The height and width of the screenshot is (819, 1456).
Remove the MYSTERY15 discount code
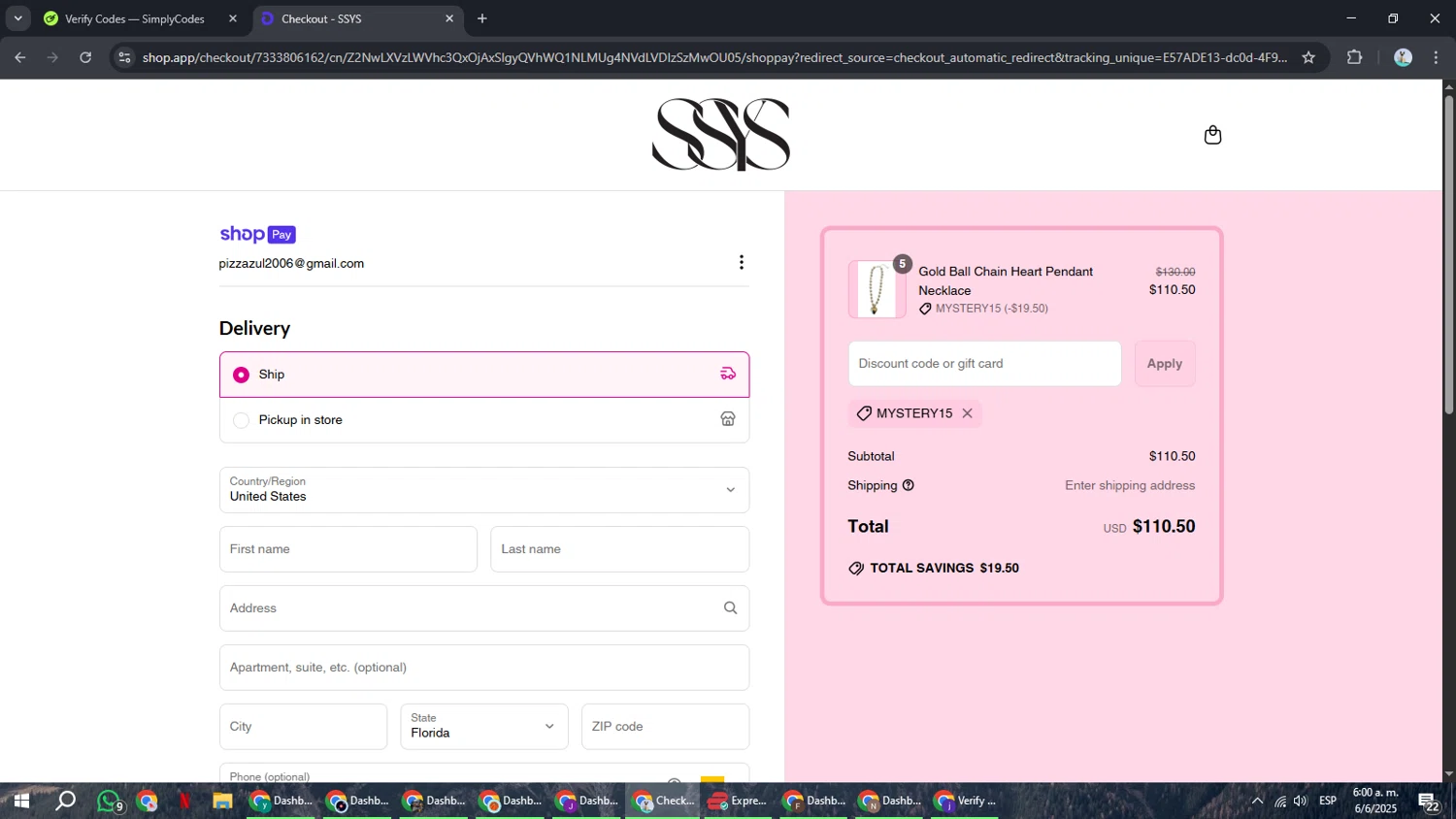(x=967, y=413)
